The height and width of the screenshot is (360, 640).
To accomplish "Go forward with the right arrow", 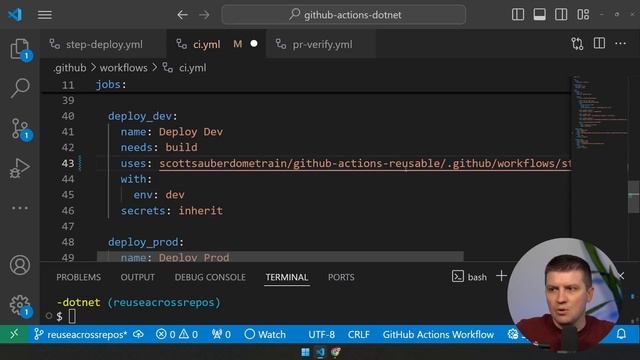I will [x=204, y=15].
